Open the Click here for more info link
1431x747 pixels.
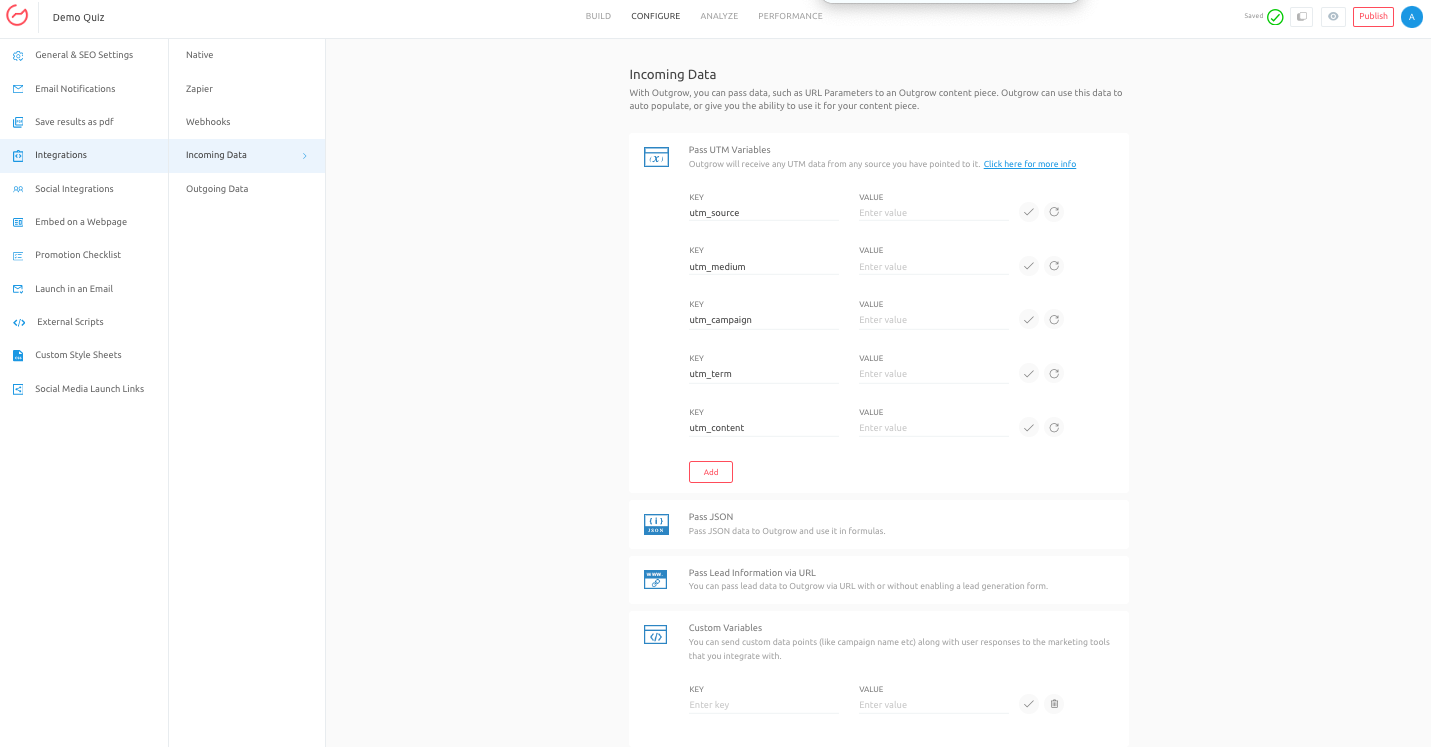tap(1030, 164)
